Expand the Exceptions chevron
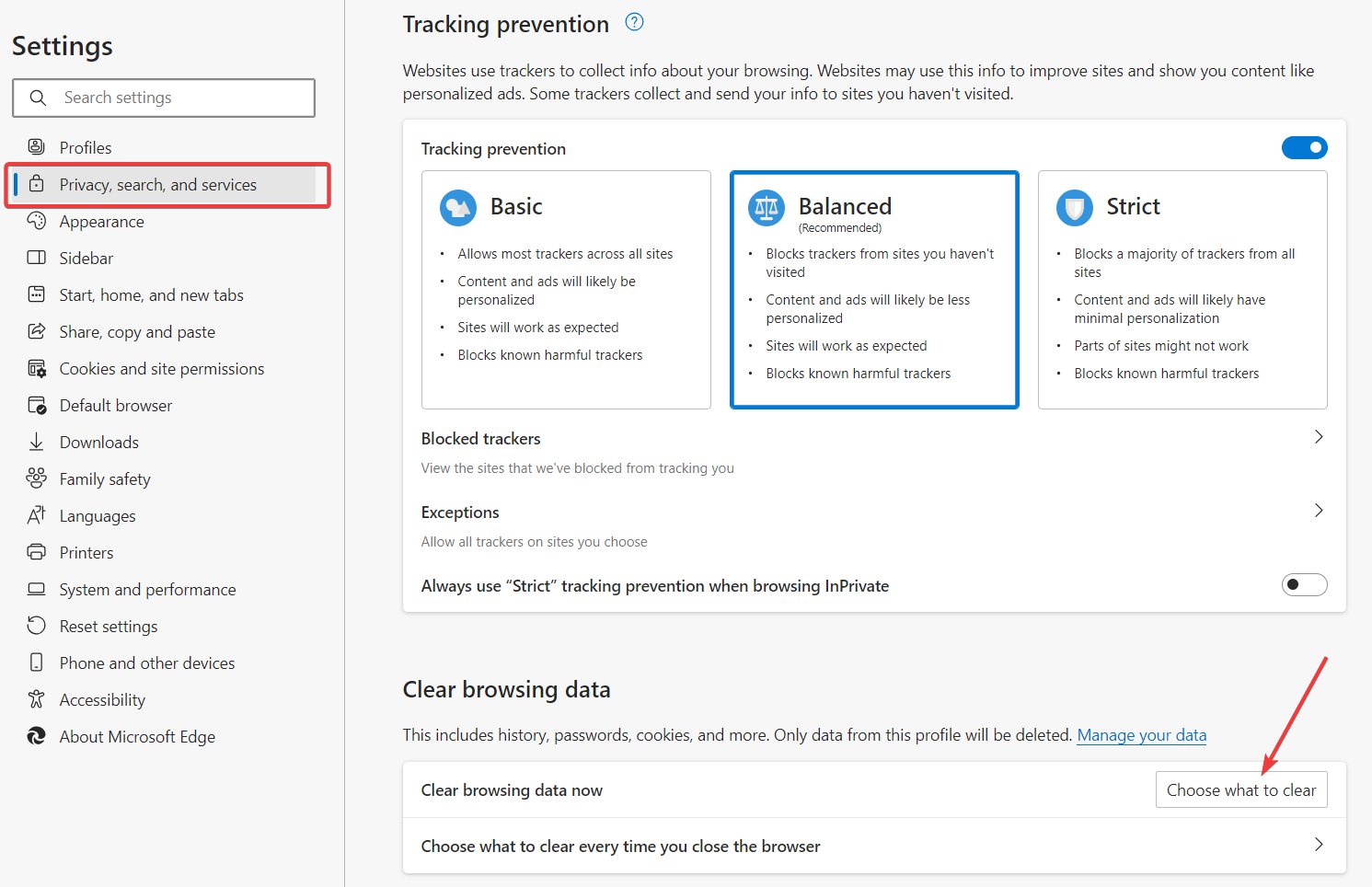 click(x=1319, y=511)
